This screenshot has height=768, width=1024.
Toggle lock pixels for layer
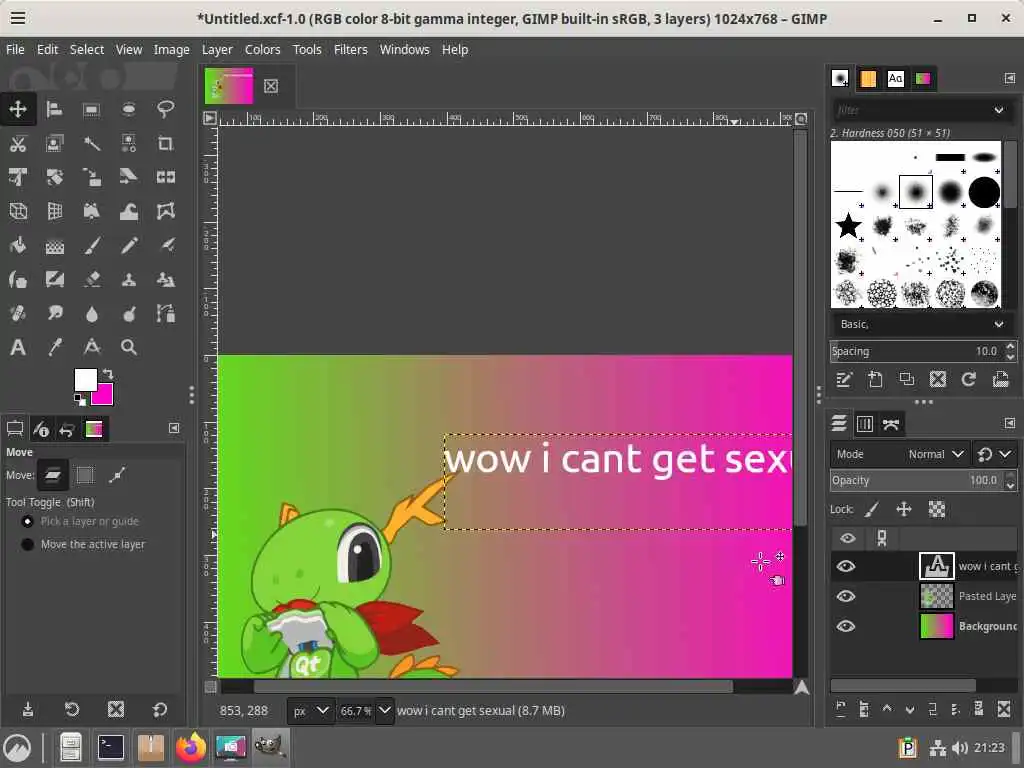pyautogui.click(x=872, y=509)
